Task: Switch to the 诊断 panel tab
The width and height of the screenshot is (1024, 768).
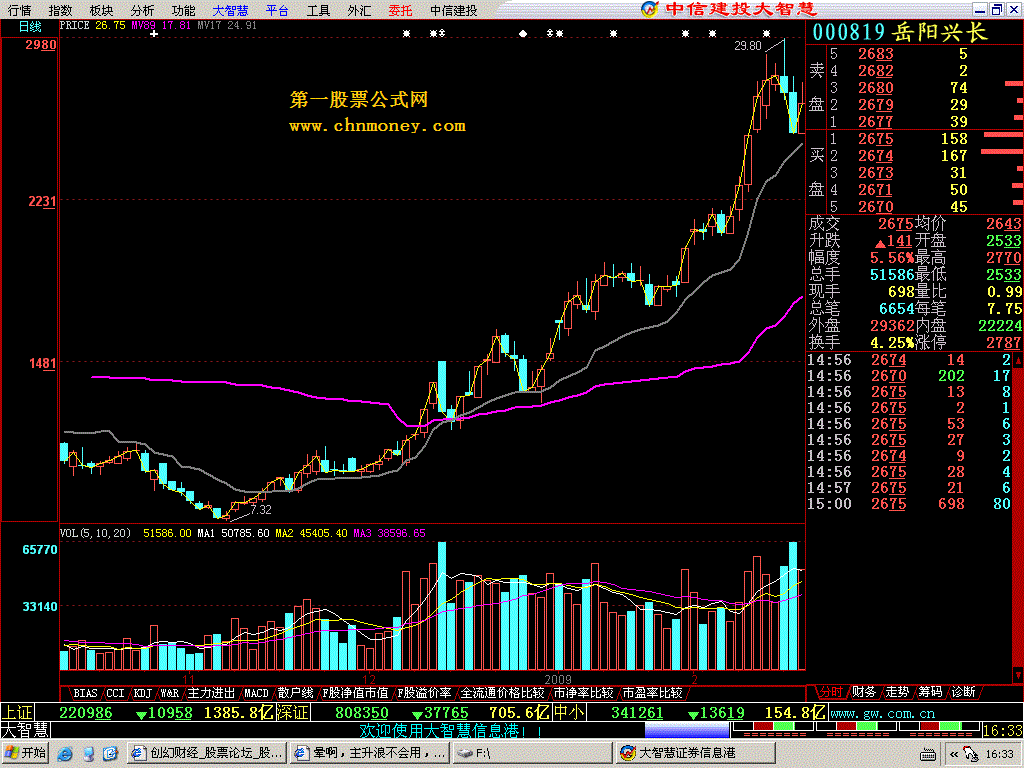Action: (963, 692)
